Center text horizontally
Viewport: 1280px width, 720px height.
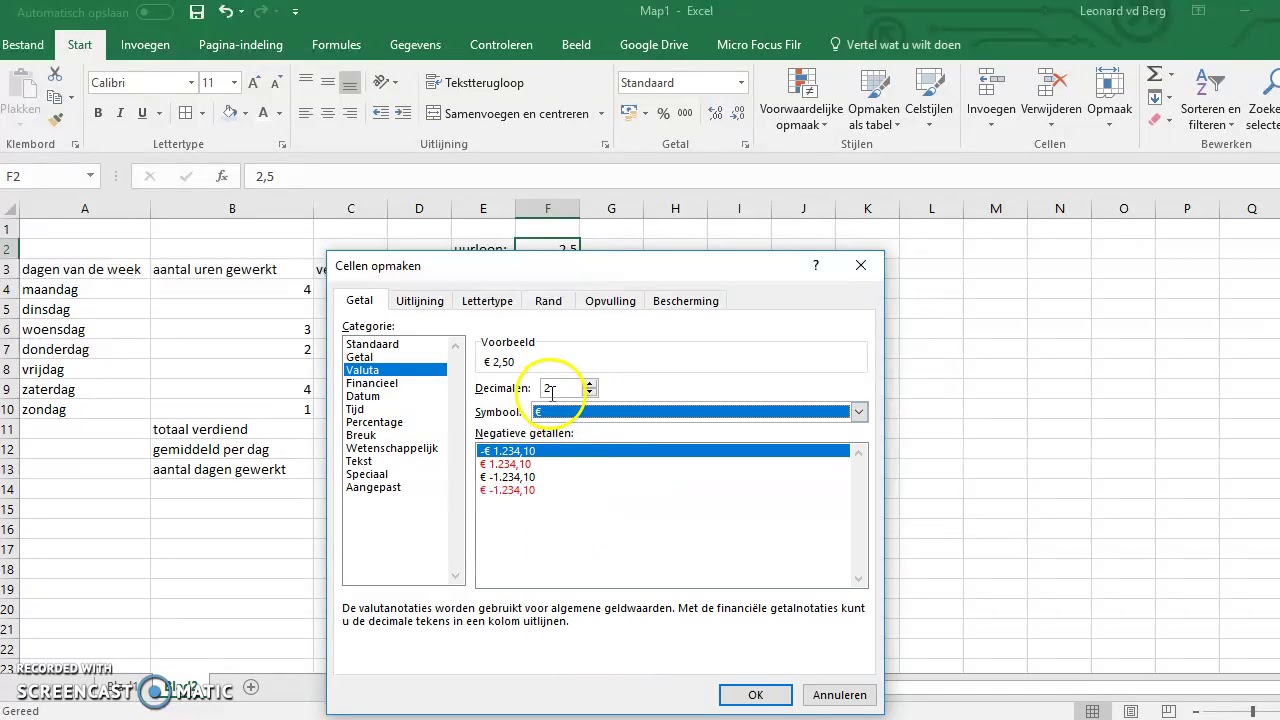coord(328,113)
